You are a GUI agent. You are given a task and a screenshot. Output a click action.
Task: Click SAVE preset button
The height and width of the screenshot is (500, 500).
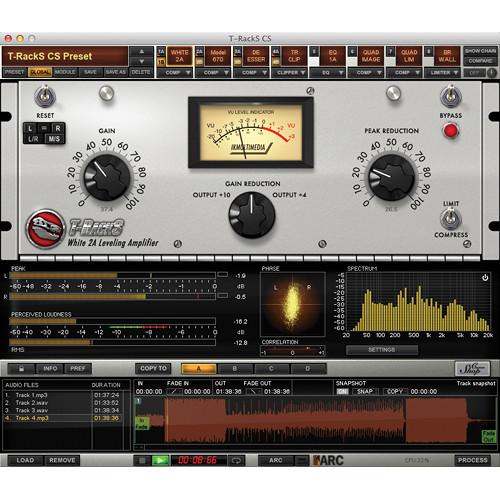click(x=90, y=72)
